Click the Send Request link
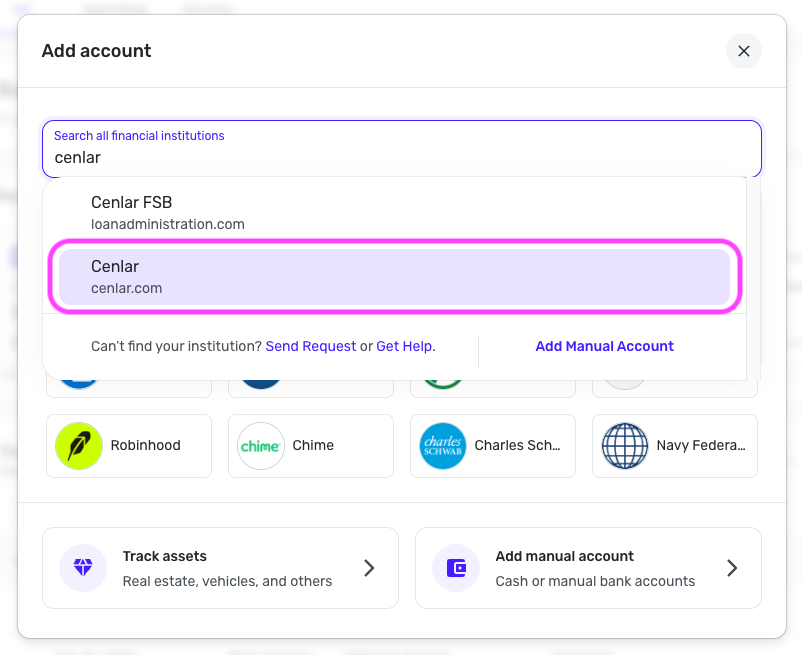Screen dimensions: 802x655 click(x=310, y=346)
